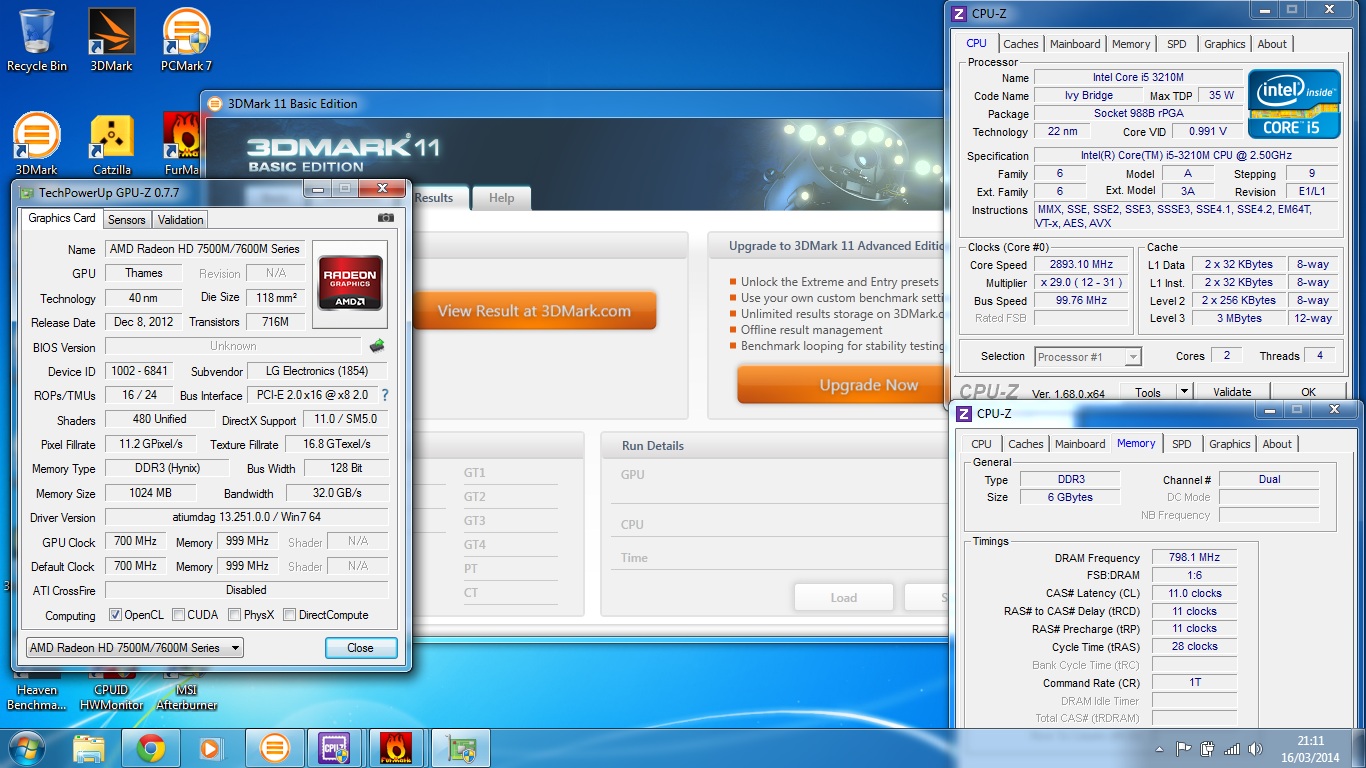This screenshot has width=1366, height=768.
Task: Open the Help tab in 3DMark 11
Action: tap(501, 198)
